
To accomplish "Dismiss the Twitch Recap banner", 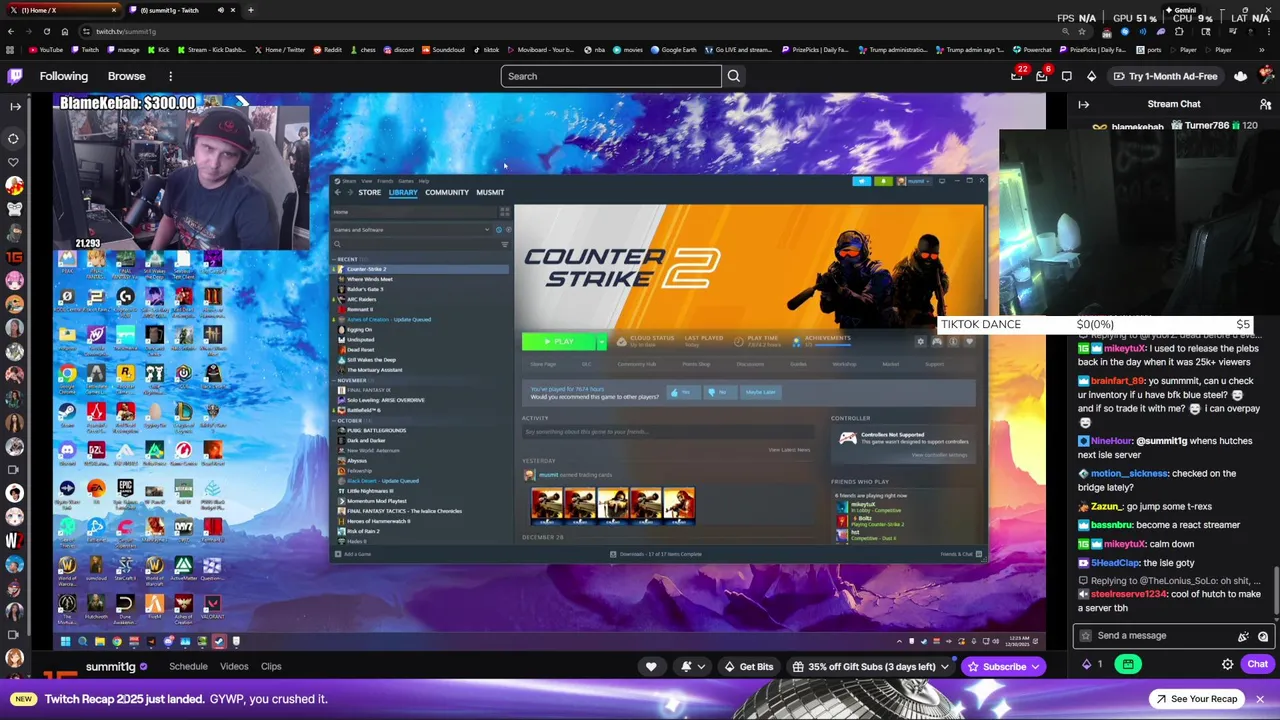I will (x=1260, y=699).
